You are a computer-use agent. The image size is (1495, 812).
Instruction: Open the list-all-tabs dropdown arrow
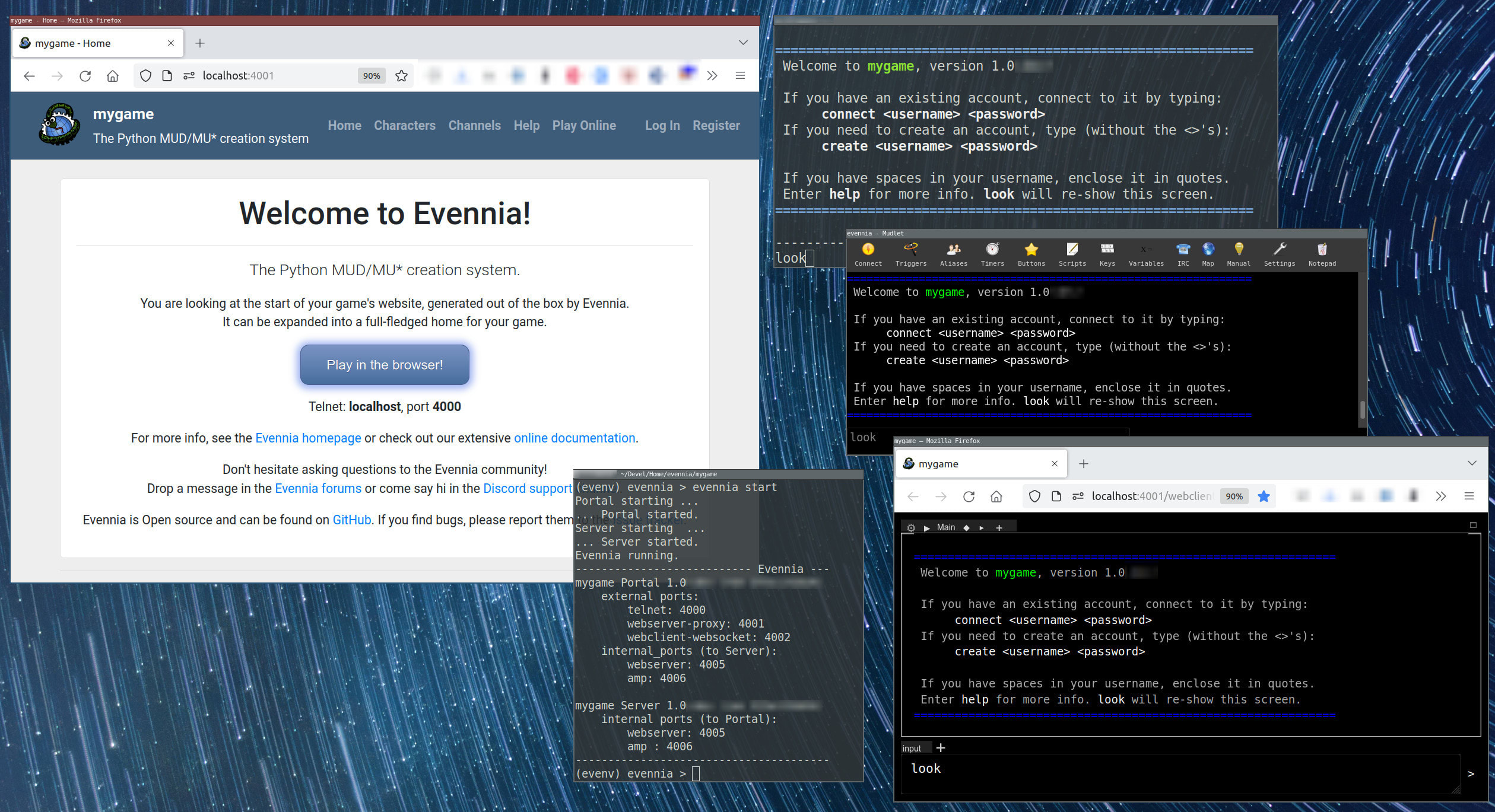pyautogui.click(x=743, y=42)
